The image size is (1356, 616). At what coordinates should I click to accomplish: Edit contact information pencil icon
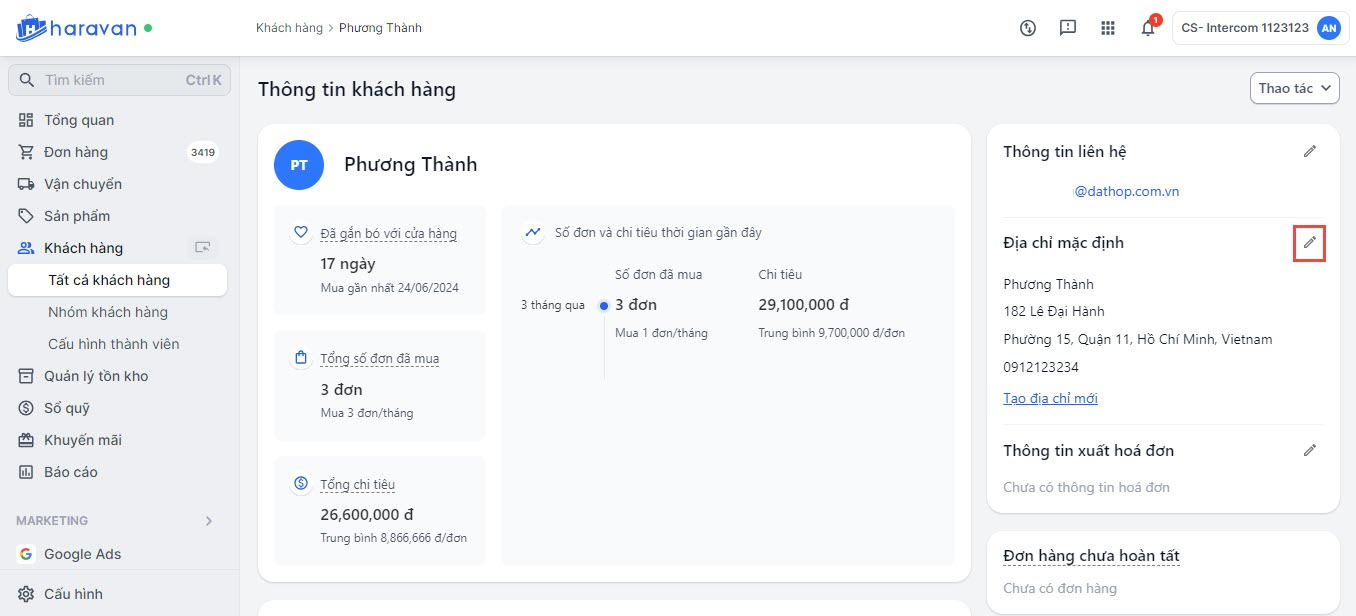pyautogui.click(x=1310, y=151)
